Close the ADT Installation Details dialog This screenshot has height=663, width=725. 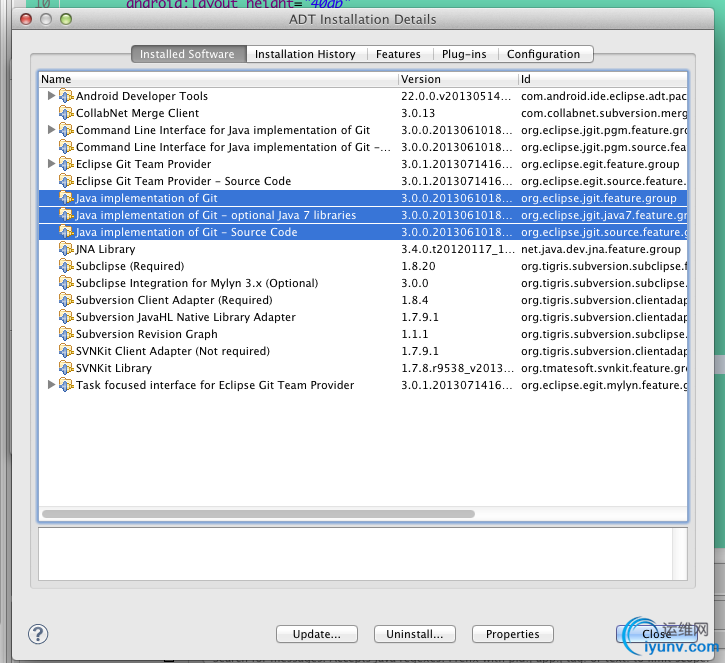click(657, 634)
